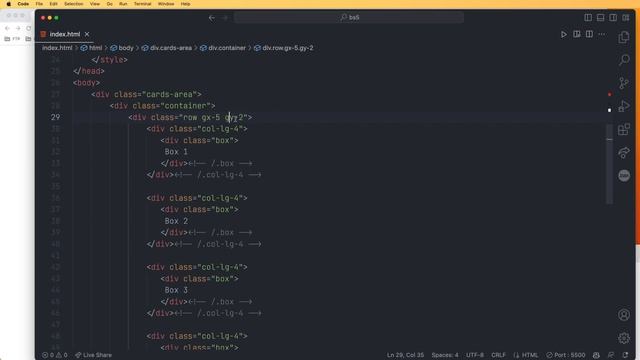640x360 pixels.
Task: Open the Source Control view
Action: [x=624, y=83]
